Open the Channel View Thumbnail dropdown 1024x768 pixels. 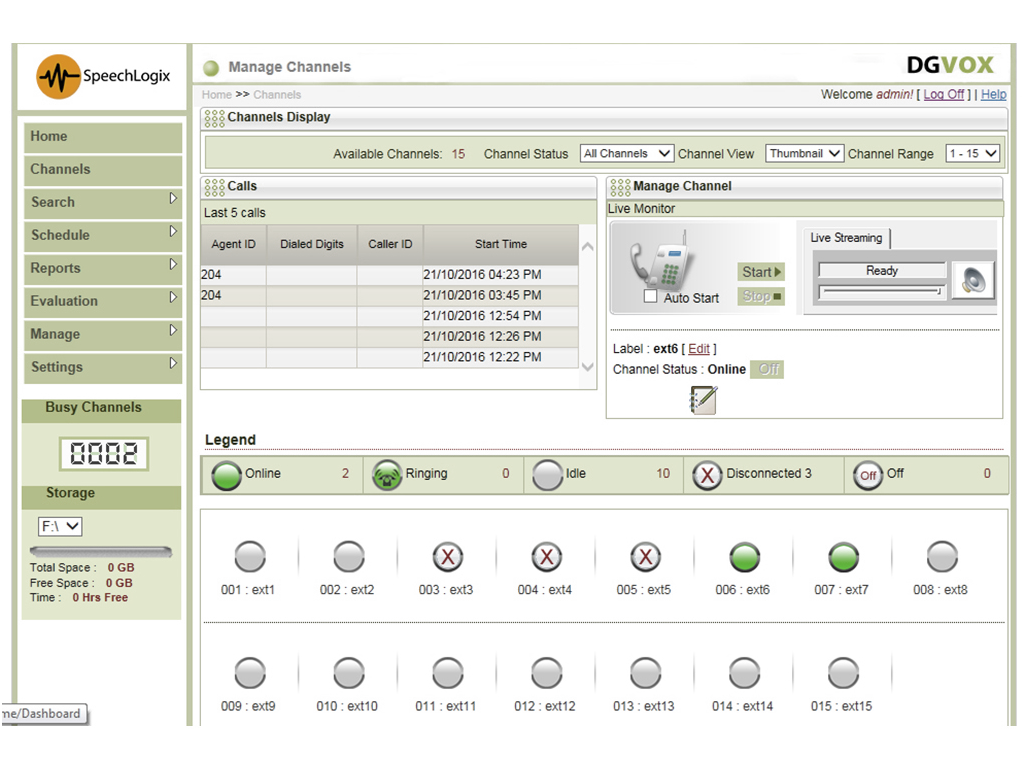[x=804, y=154]
